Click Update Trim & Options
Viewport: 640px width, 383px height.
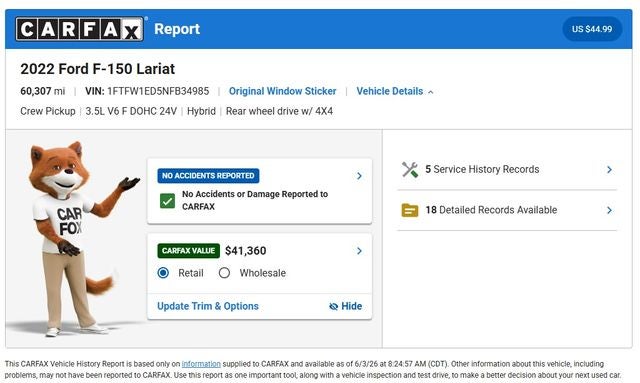pos(208,306)
